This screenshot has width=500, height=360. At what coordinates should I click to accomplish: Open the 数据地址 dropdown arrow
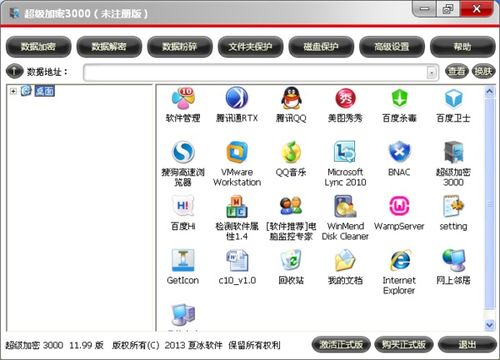click(432, 72)
